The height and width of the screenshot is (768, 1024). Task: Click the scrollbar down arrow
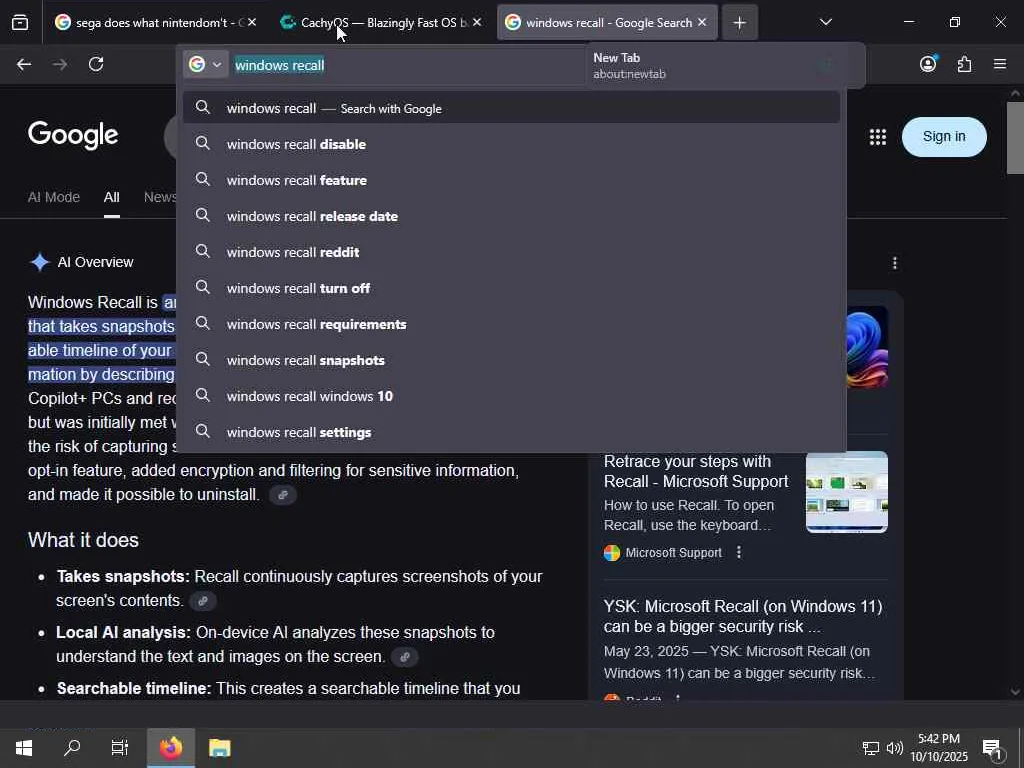1015,692
